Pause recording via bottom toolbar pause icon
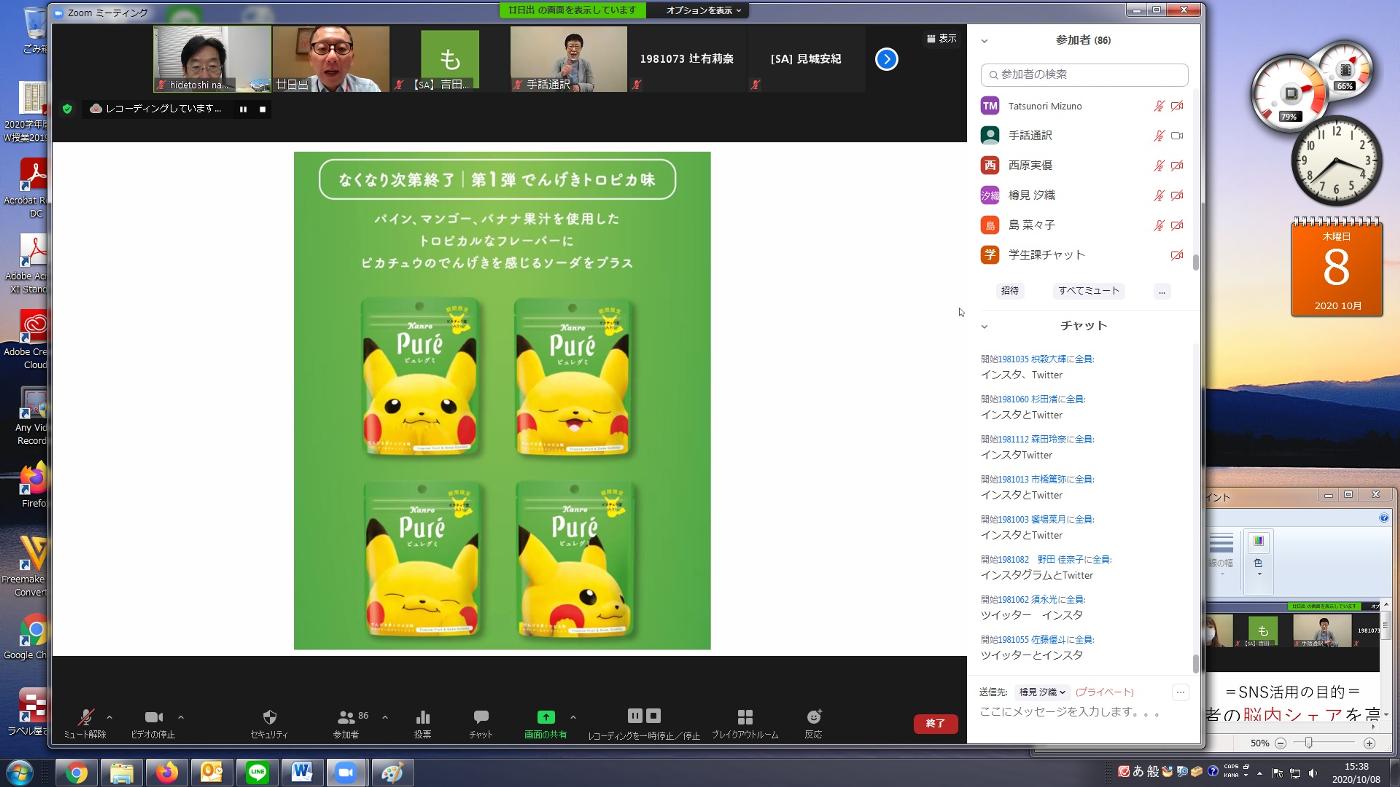 click(x=634, y=716)
